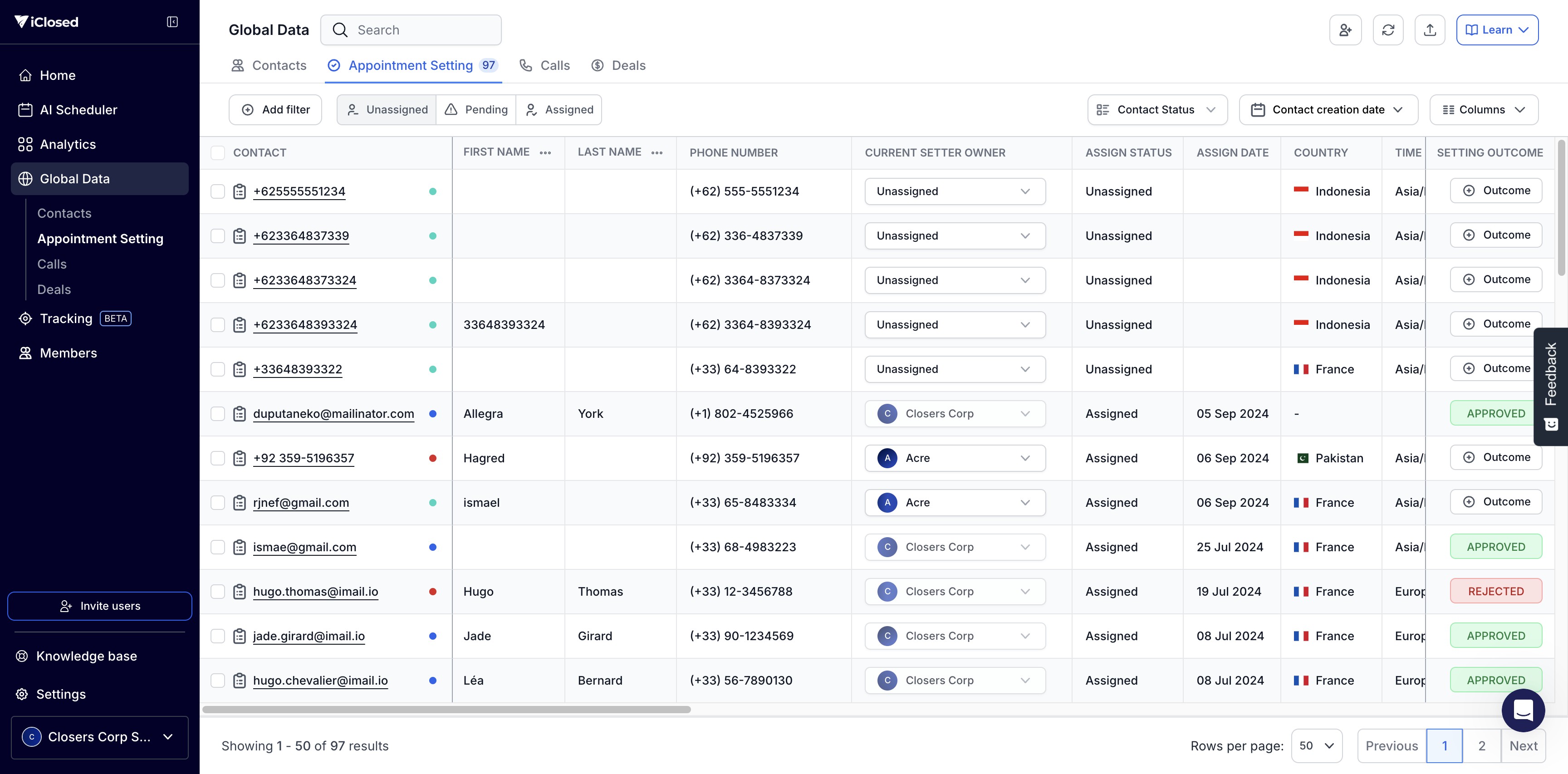
Task: Open First Name column options dots
Action: click(x=545, y=153)
